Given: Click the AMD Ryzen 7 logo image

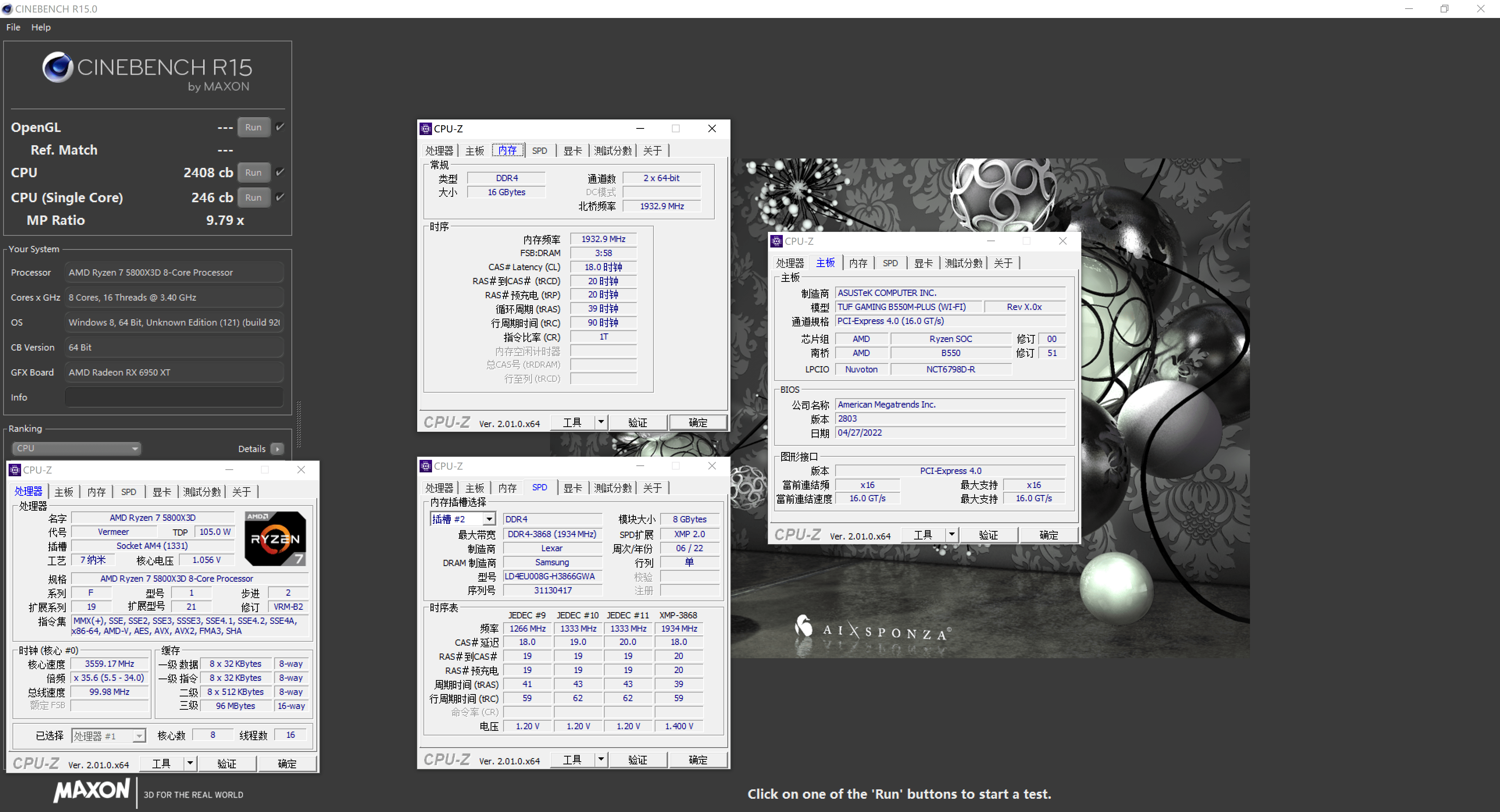Looking at the screenshot, I should point(275,538).
